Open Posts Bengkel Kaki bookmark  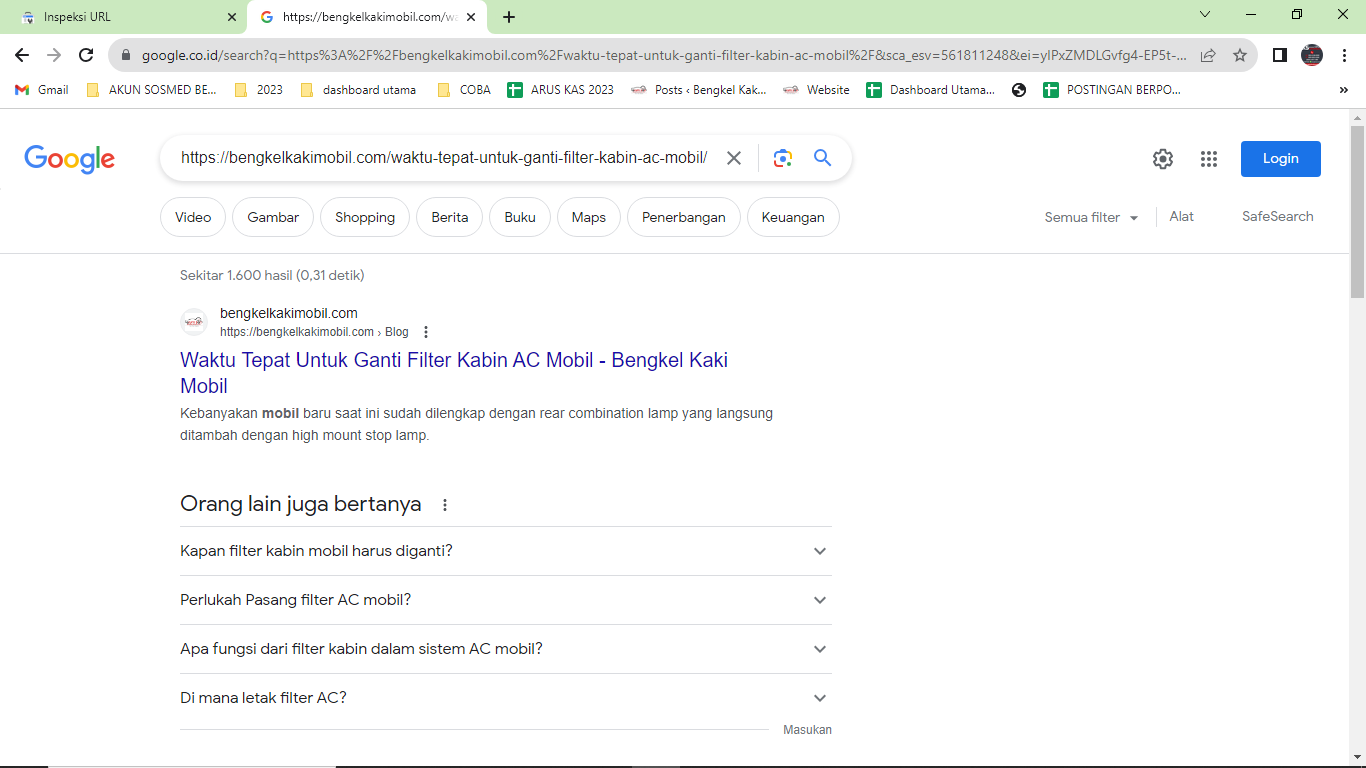pos(699,90)
